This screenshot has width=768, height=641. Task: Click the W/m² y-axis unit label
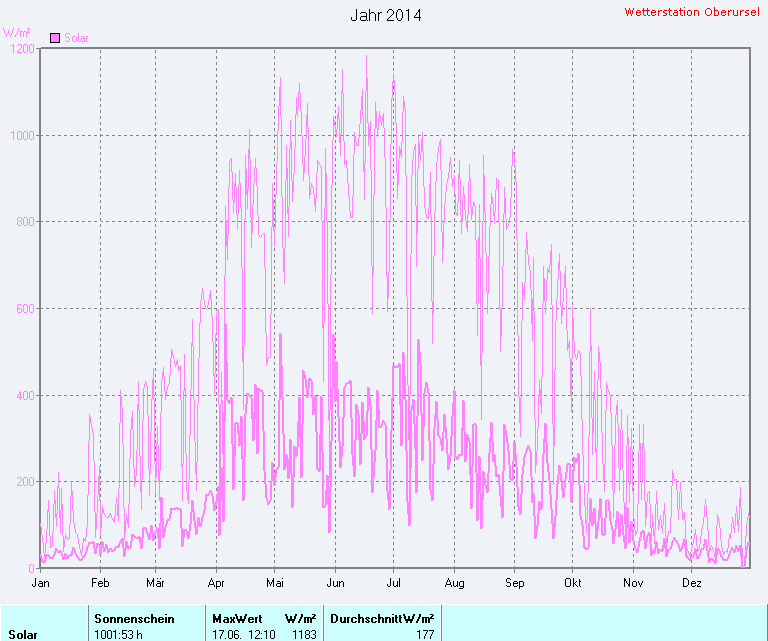[16, 32]
